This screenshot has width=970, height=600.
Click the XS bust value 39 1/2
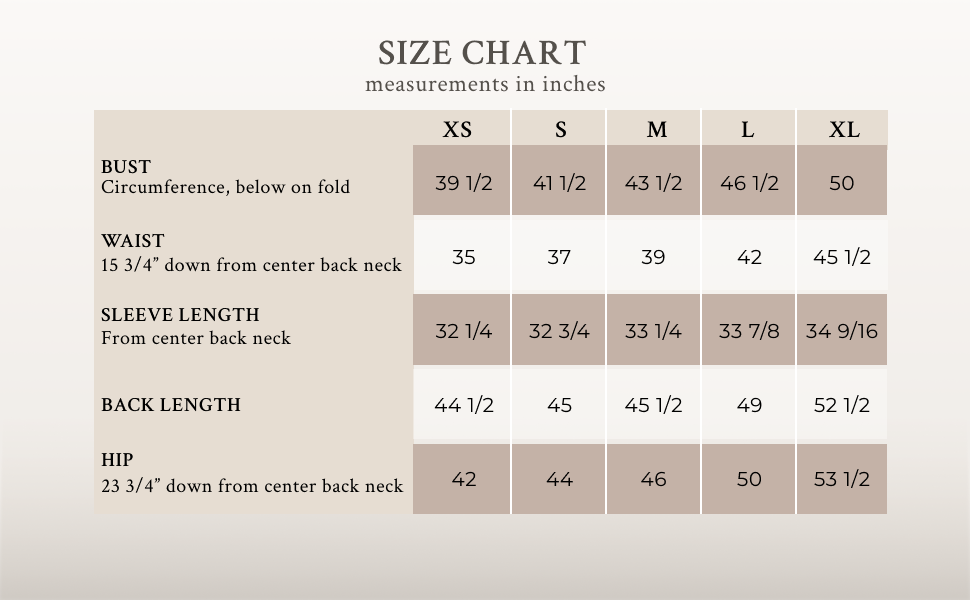(x=464, y=183)
